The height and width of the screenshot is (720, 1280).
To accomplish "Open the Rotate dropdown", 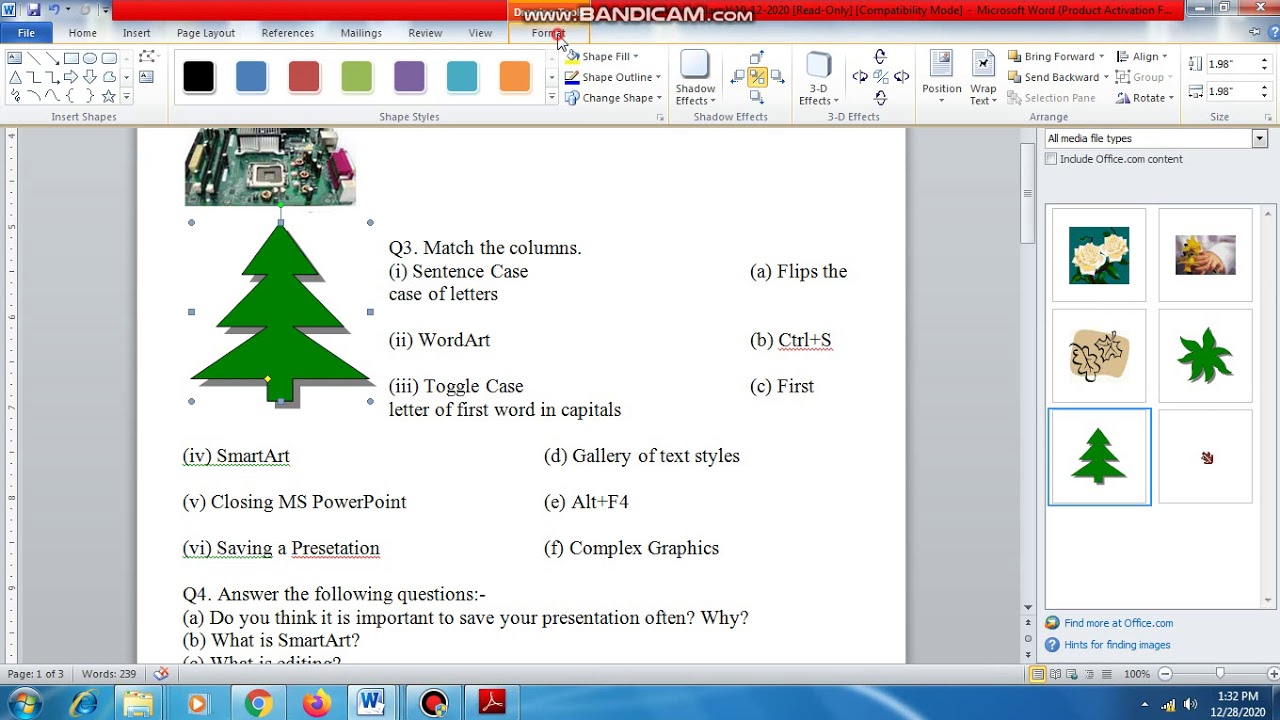I will point(1144,98).
